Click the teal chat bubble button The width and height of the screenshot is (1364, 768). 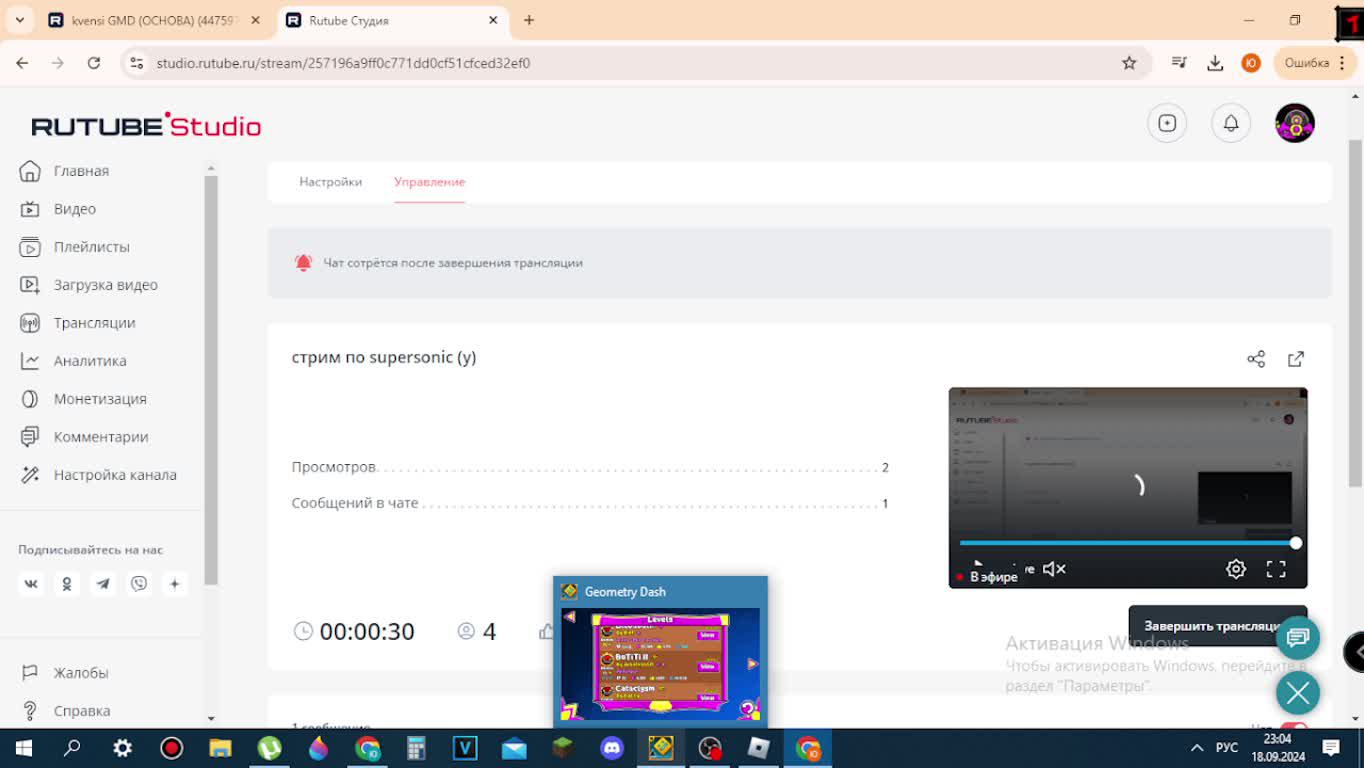tap(1298, 637)
